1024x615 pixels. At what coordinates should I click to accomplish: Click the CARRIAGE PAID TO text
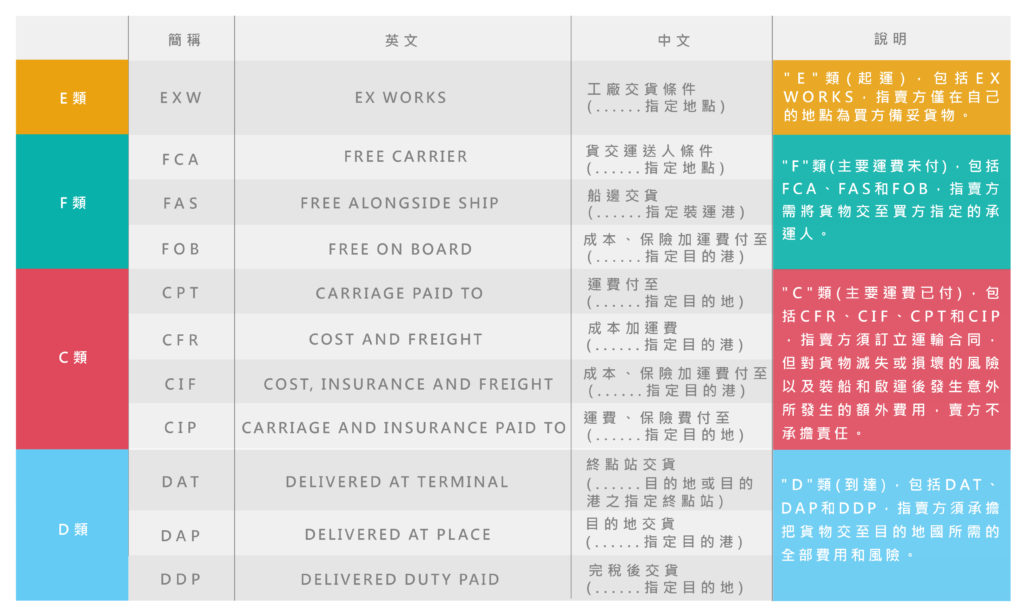tap(399, 294)
